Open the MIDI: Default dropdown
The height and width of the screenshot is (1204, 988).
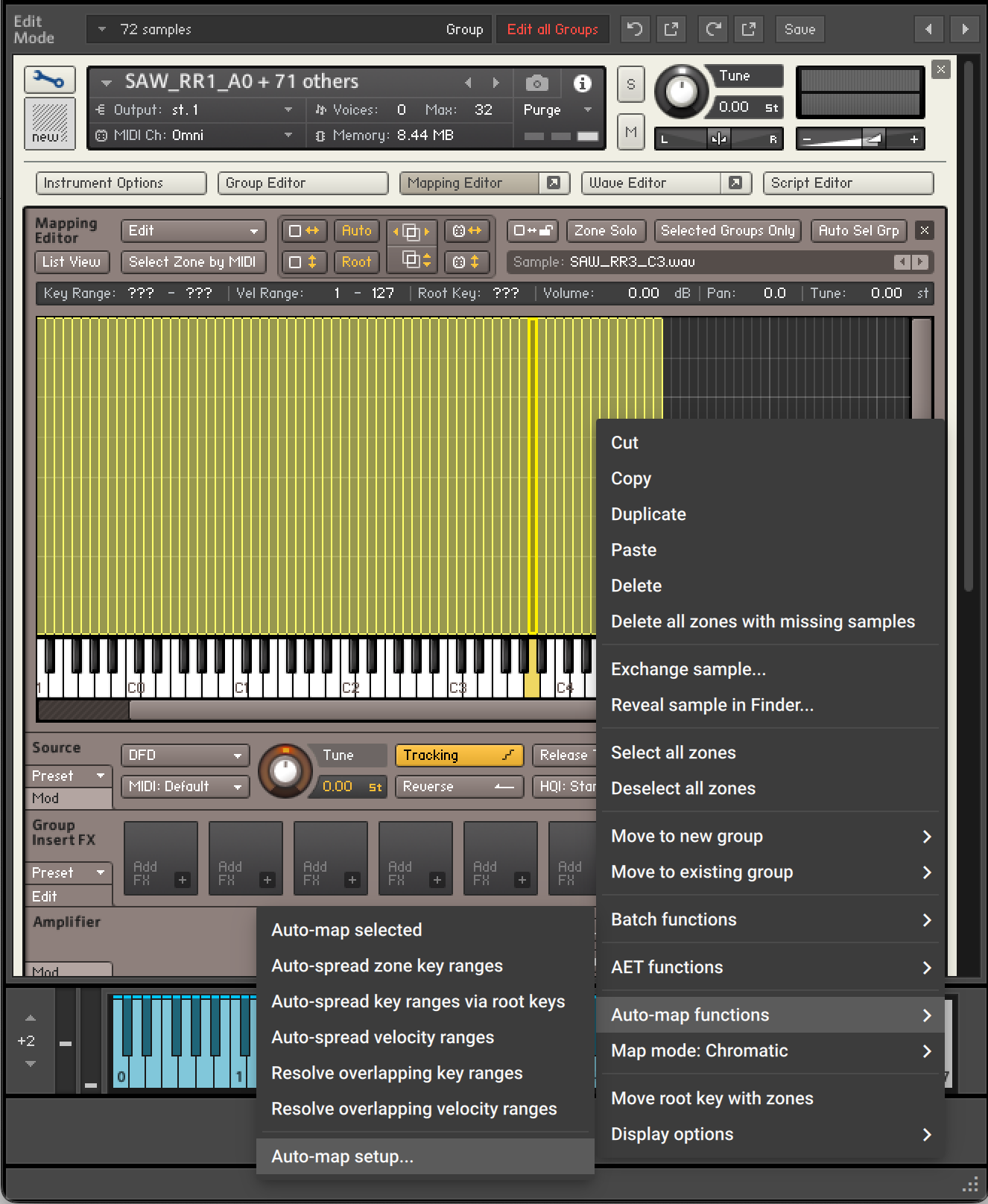(x=185, y=786)
